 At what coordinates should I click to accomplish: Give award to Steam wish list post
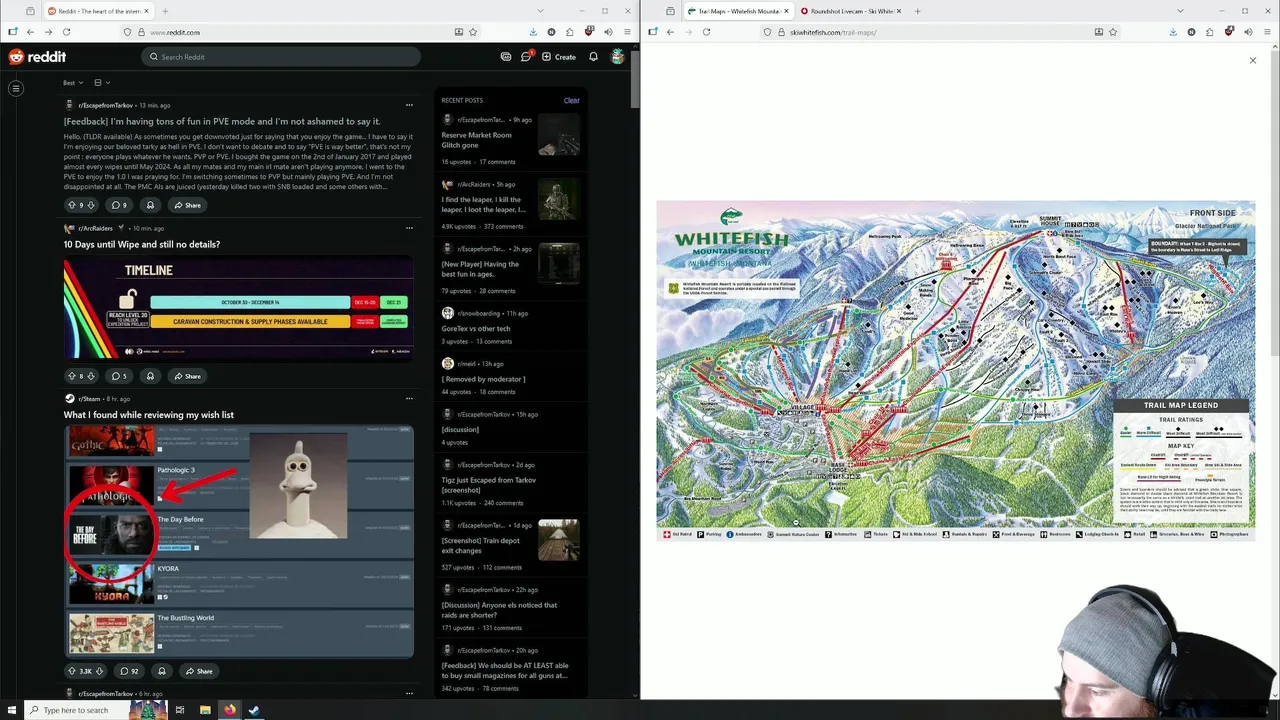[161, 671]
